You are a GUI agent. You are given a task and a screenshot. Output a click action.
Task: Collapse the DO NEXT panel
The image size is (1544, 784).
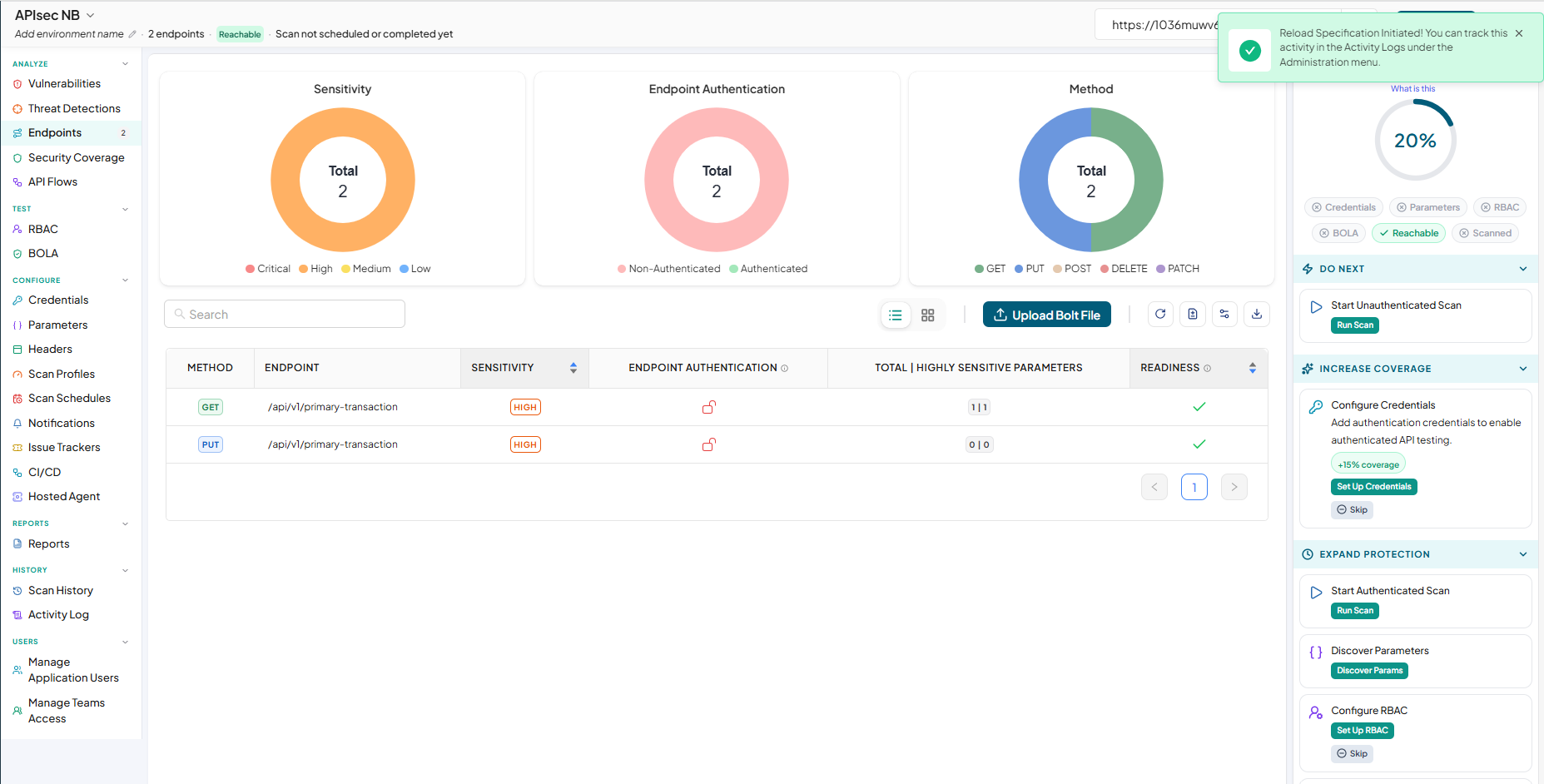(x=1523, y=269)
